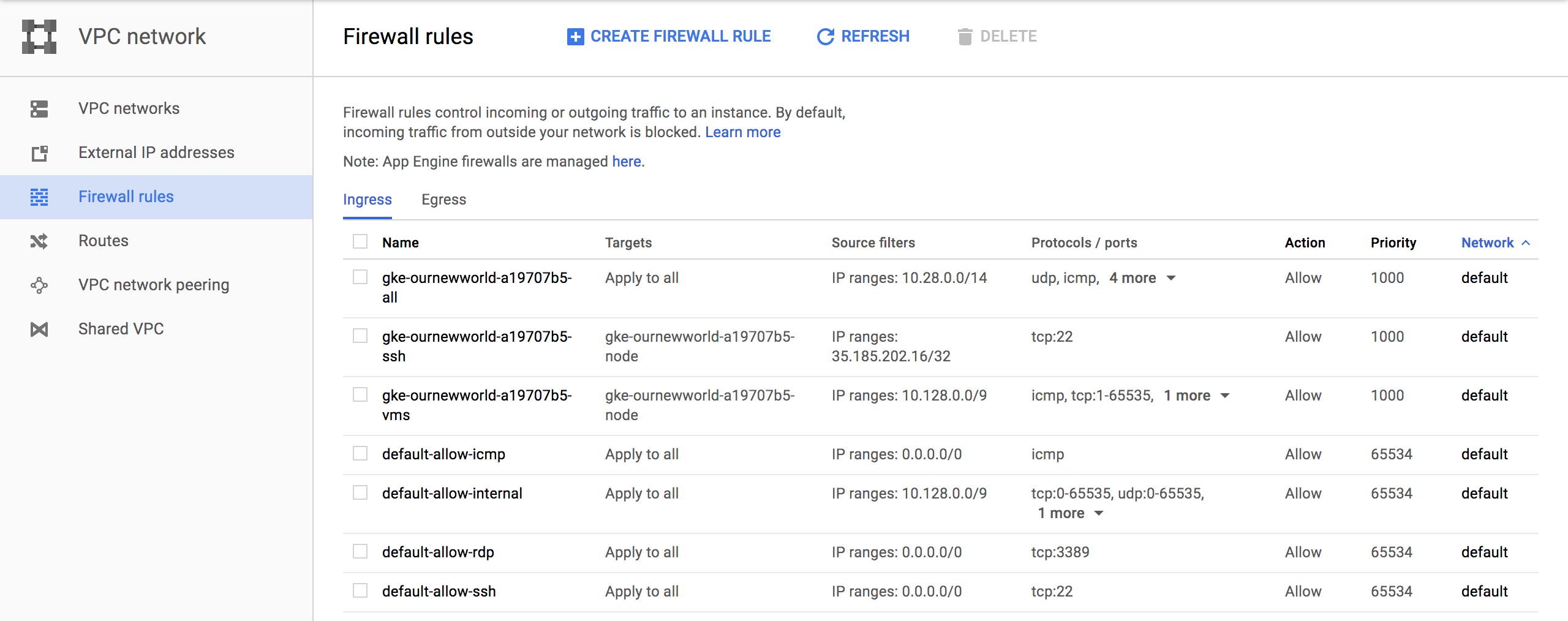Open the default-allow-rdp rule name
Screen dimensions: 1568x621
(x=438, y=552)
